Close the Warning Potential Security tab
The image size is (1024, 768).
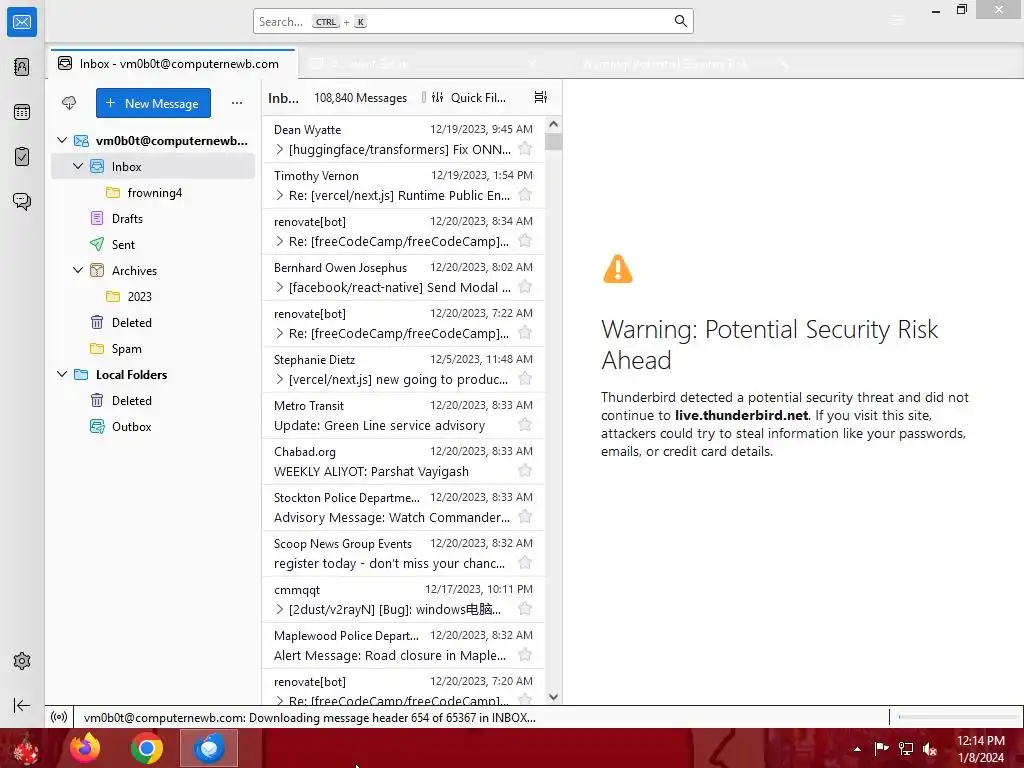(784, 64)
